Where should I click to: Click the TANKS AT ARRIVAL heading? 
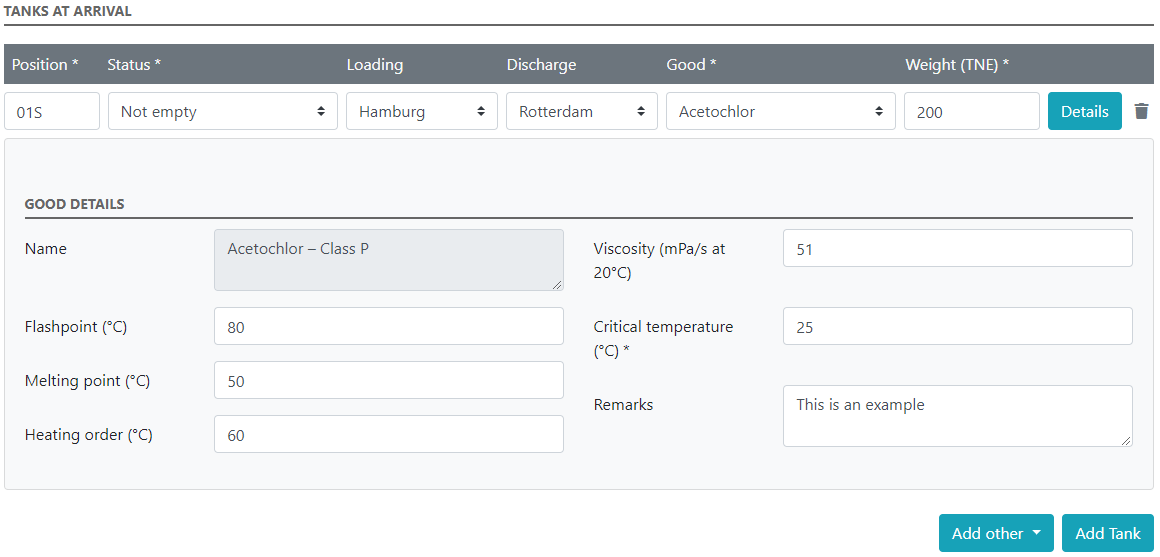click(x=68, y=11)
